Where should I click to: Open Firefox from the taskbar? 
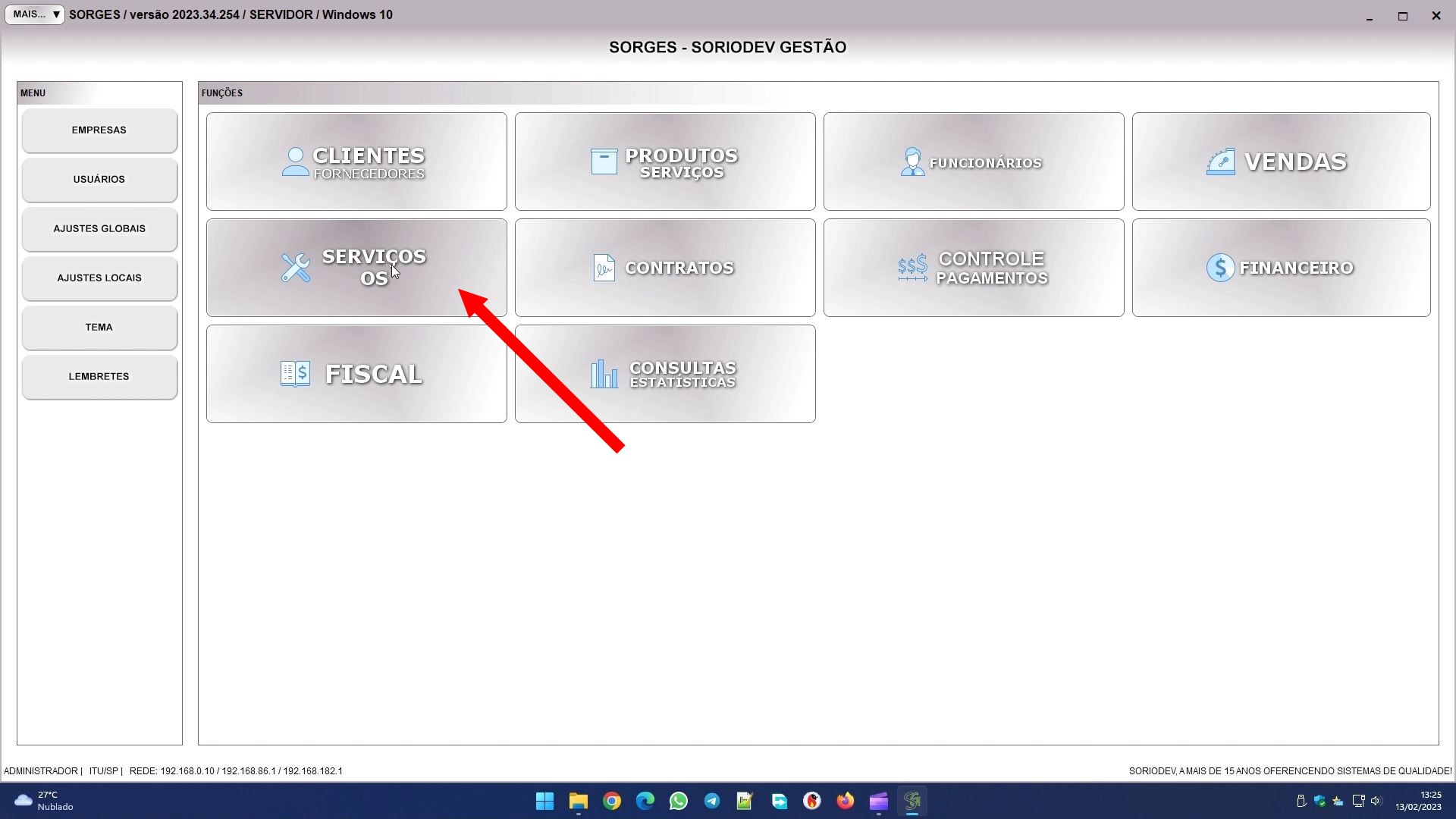coord(846,801)
